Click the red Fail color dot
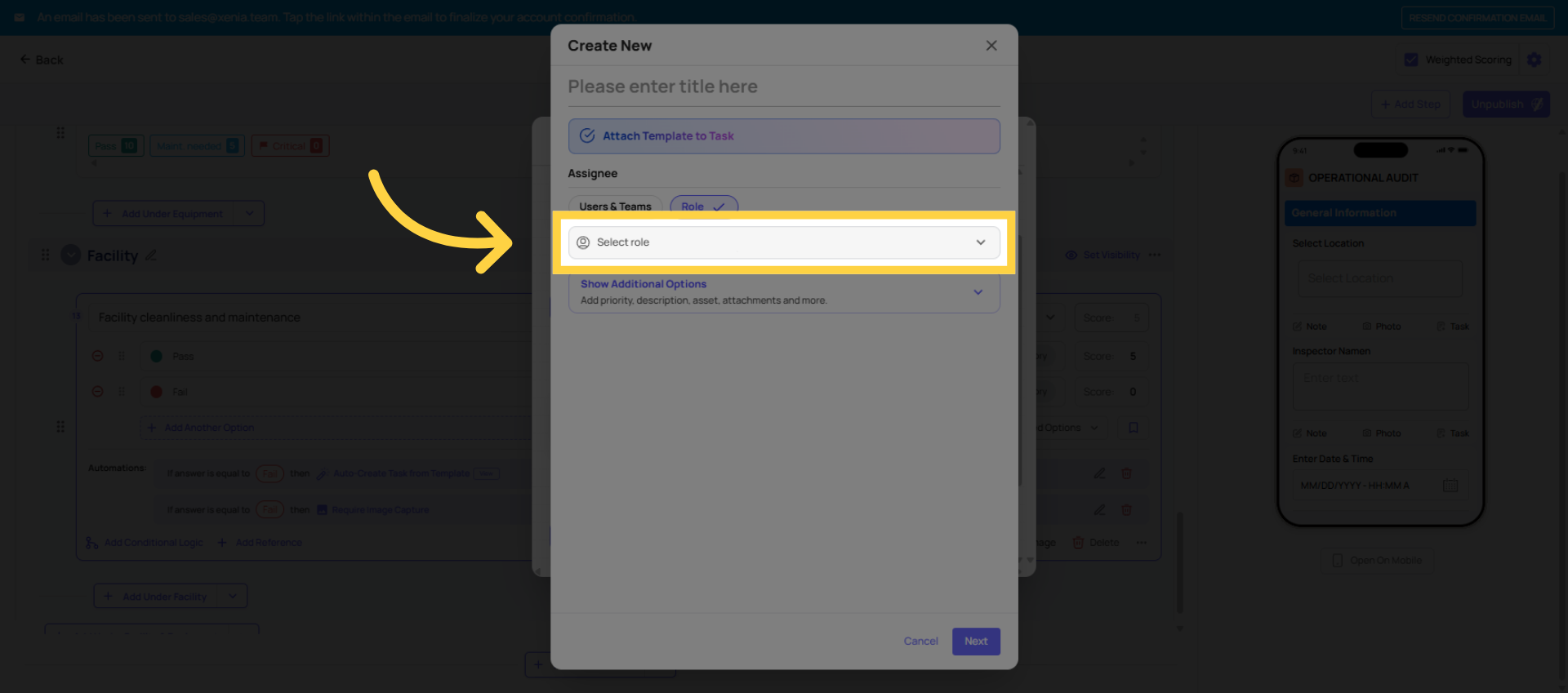This screenshot has width=1568, height=693. pyautogui.click(x=156, y=392)
